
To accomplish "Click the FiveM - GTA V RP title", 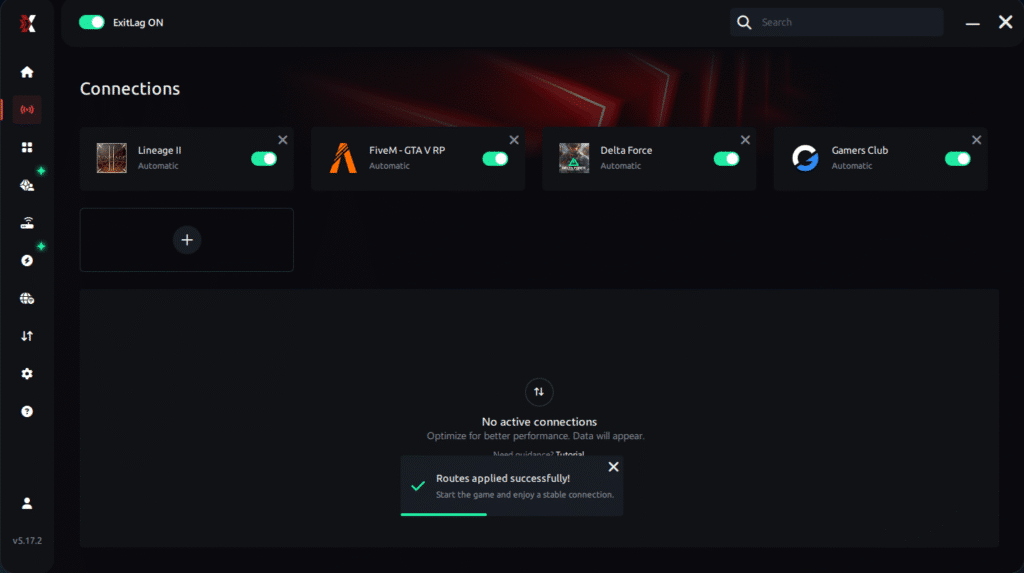I will 407,150.
